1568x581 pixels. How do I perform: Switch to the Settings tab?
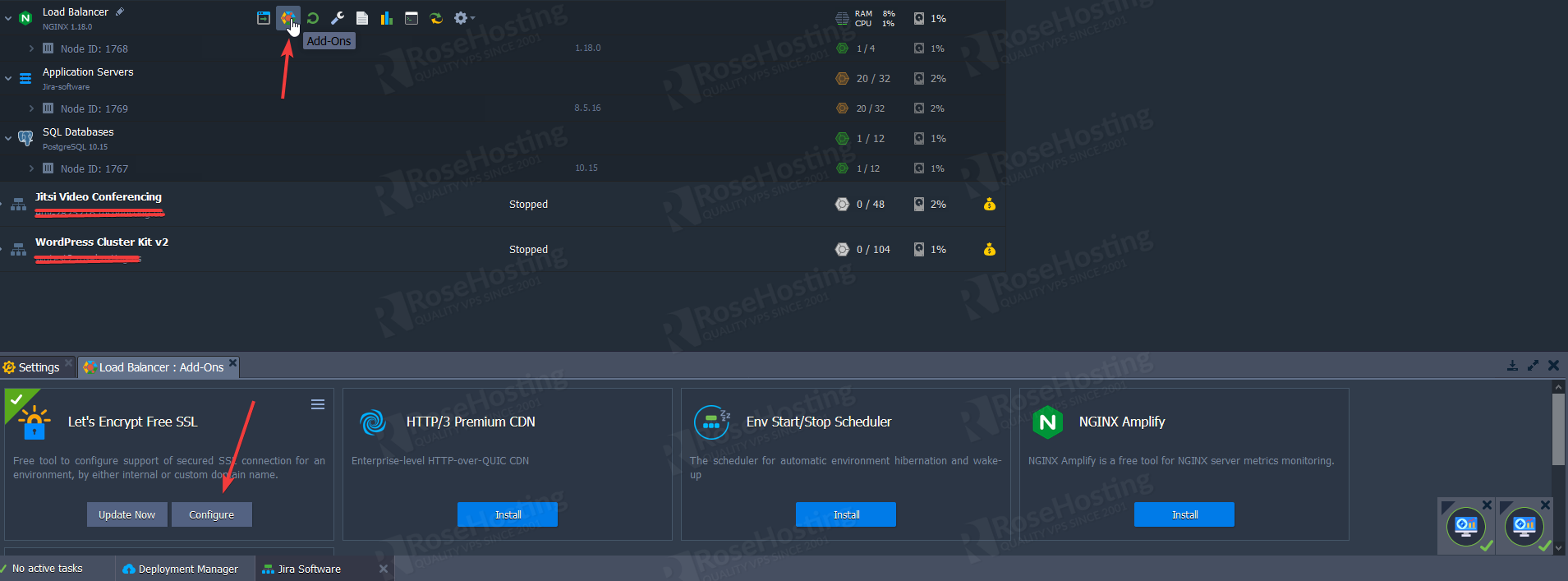pos(32,367)
